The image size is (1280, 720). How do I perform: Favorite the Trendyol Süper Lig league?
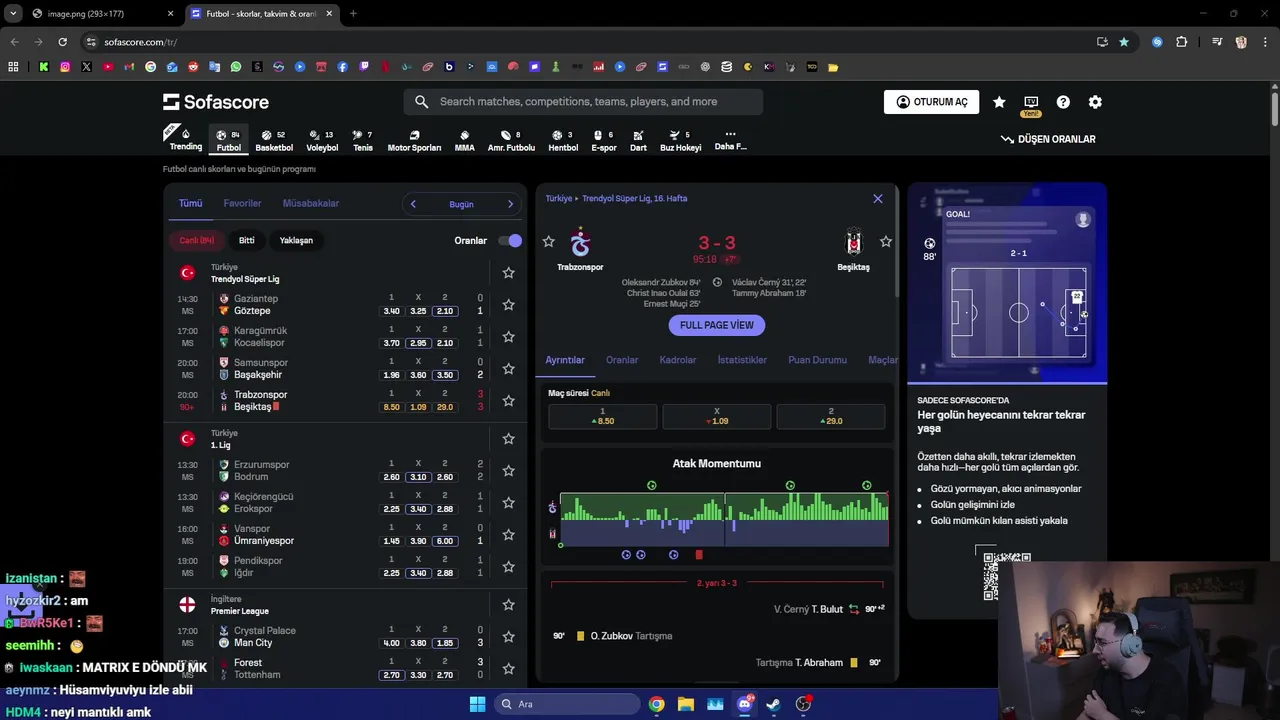[x=508, y=273]
